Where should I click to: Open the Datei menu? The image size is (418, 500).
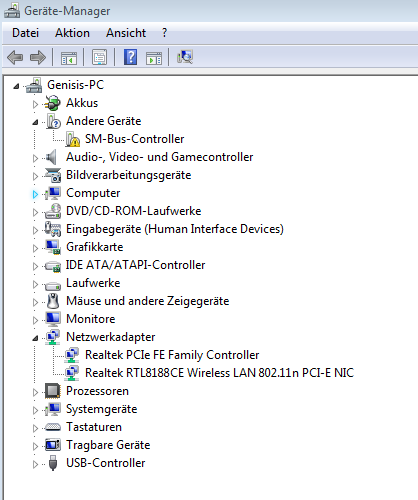[26, 33]
